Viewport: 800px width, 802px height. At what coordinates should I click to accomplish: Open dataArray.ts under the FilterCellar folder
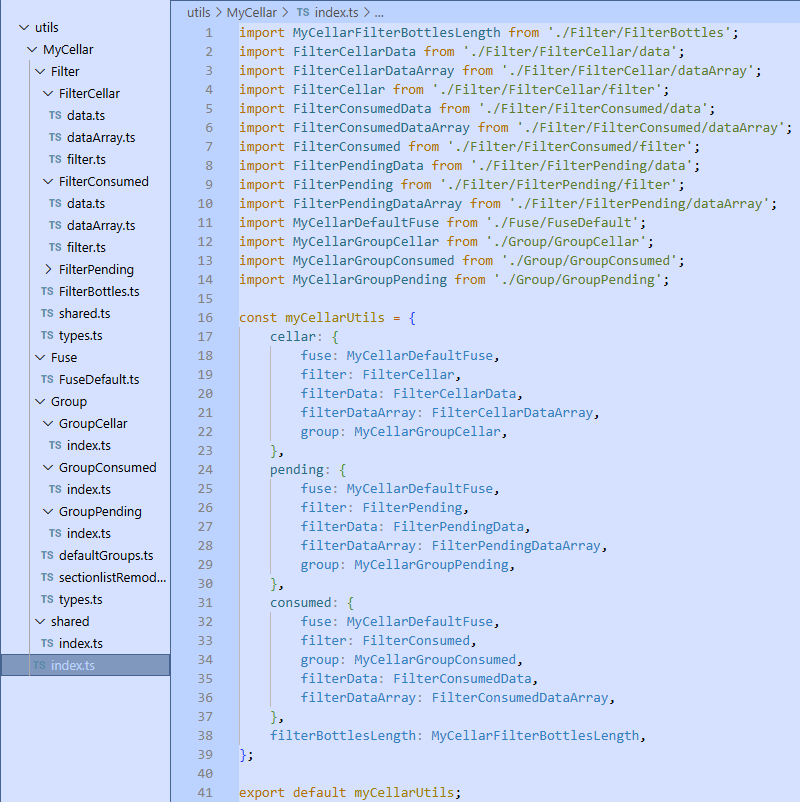coord(101,138)
